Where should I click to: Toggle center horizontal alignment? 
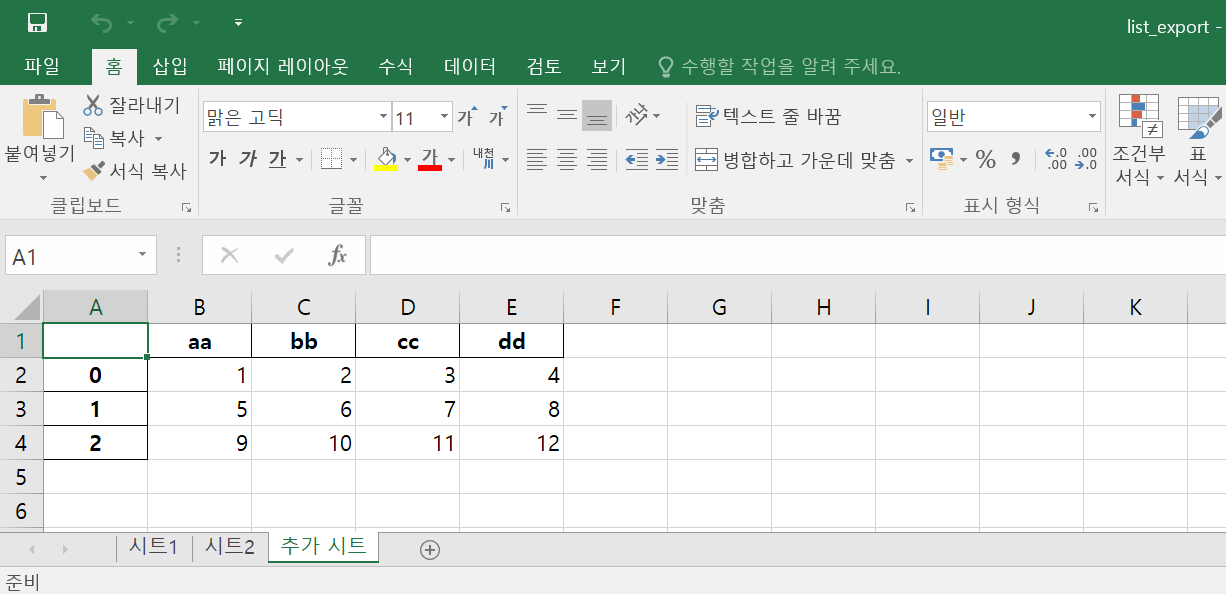[567, 159]
